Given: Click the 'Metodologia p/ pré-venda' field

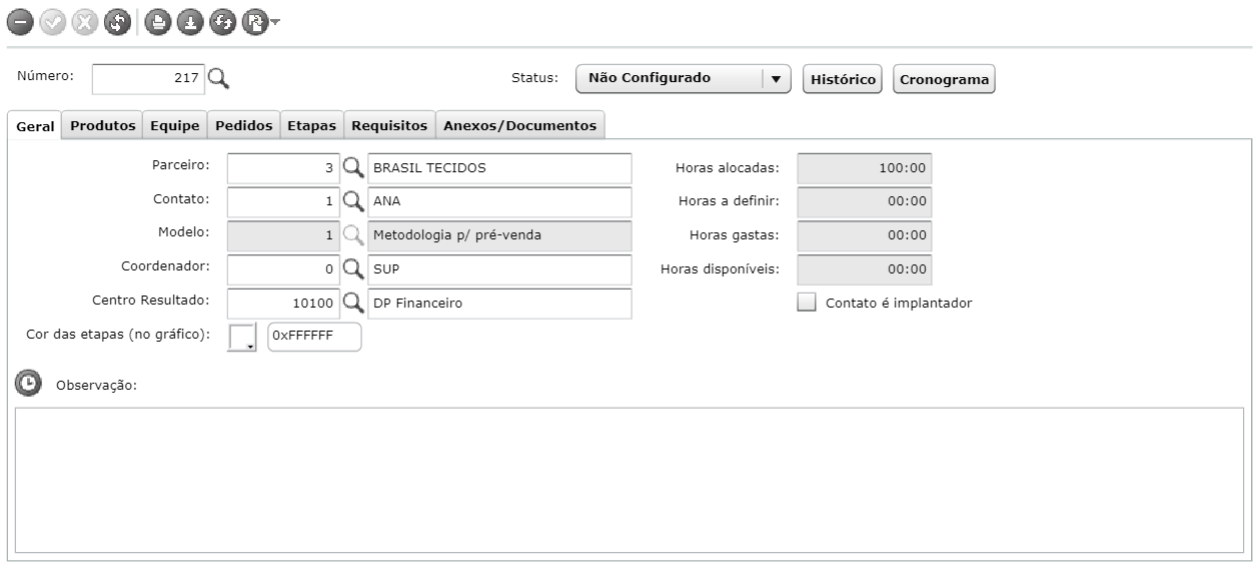Looking at the screenshot, I should tap(499, 236).
